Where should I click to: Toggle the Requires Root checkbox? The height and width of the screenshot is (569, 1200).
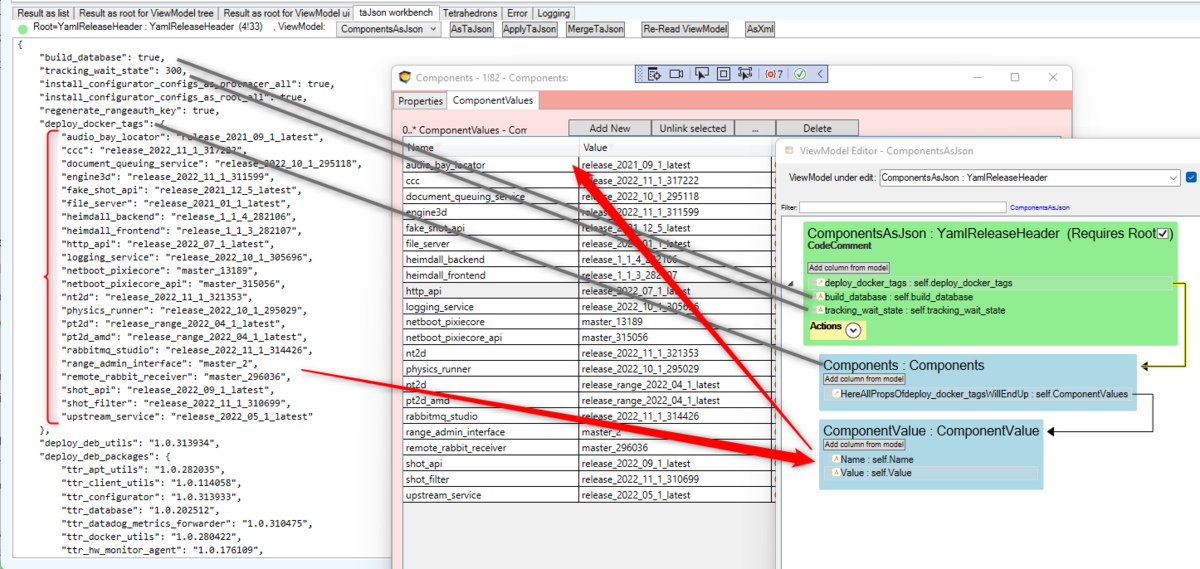1162,233
